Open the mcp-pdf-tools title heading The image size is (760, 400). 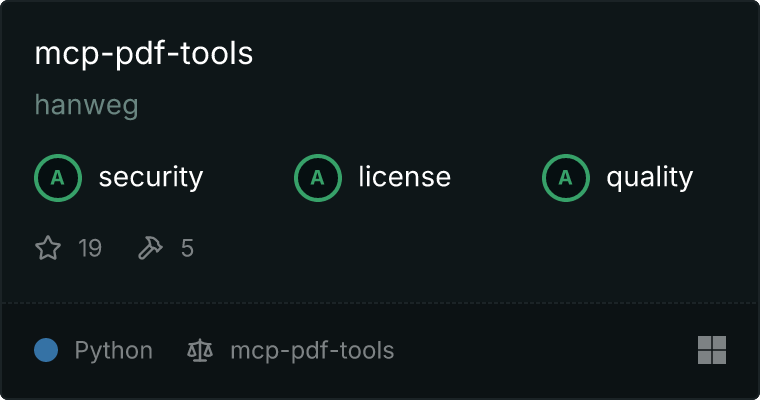pyautogui.click(x=144, y=54)
